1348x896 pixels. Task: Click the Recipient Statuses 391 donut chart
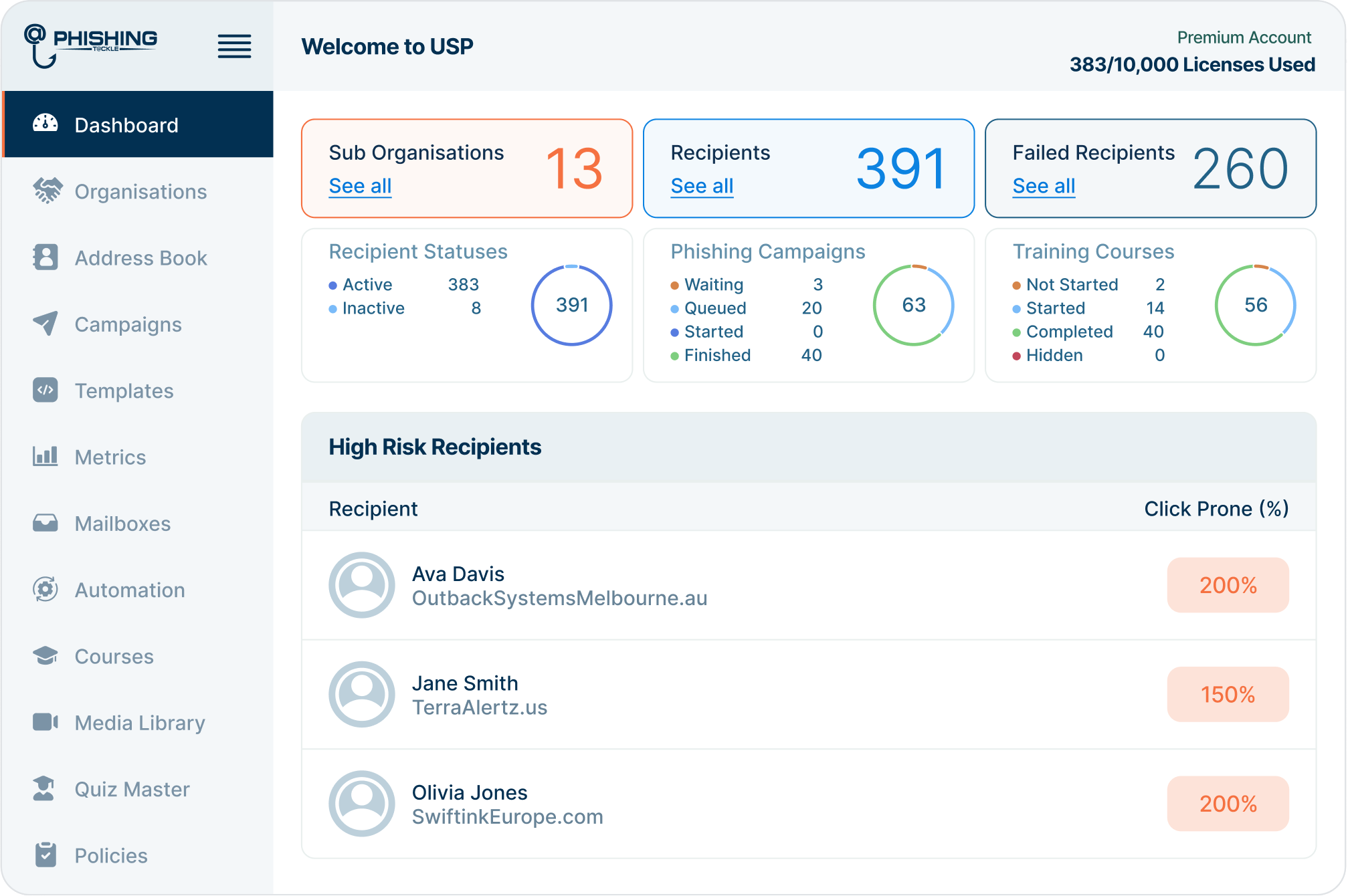571,305
